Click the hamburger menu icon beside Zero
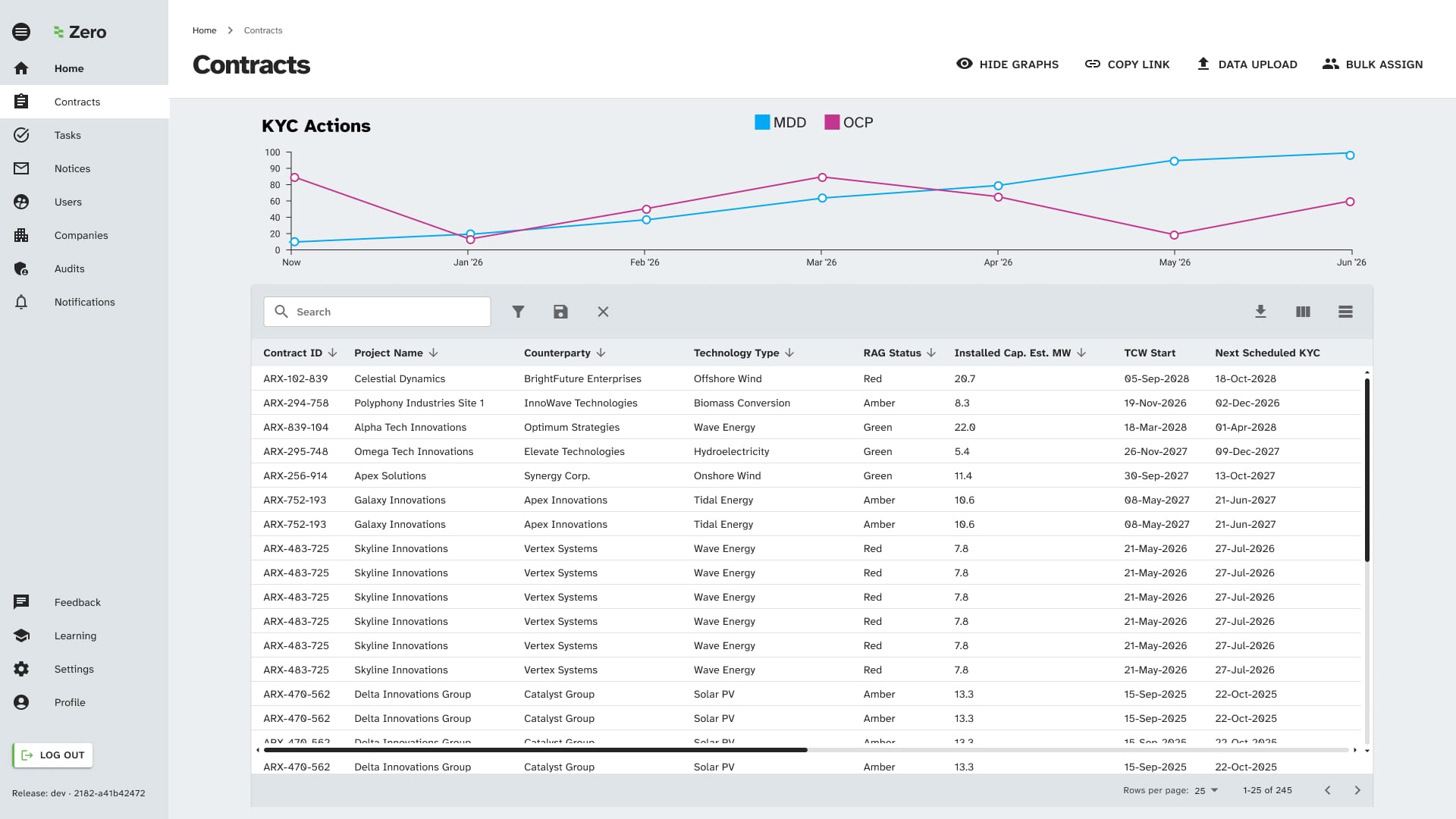 click(x=21, y=32)
